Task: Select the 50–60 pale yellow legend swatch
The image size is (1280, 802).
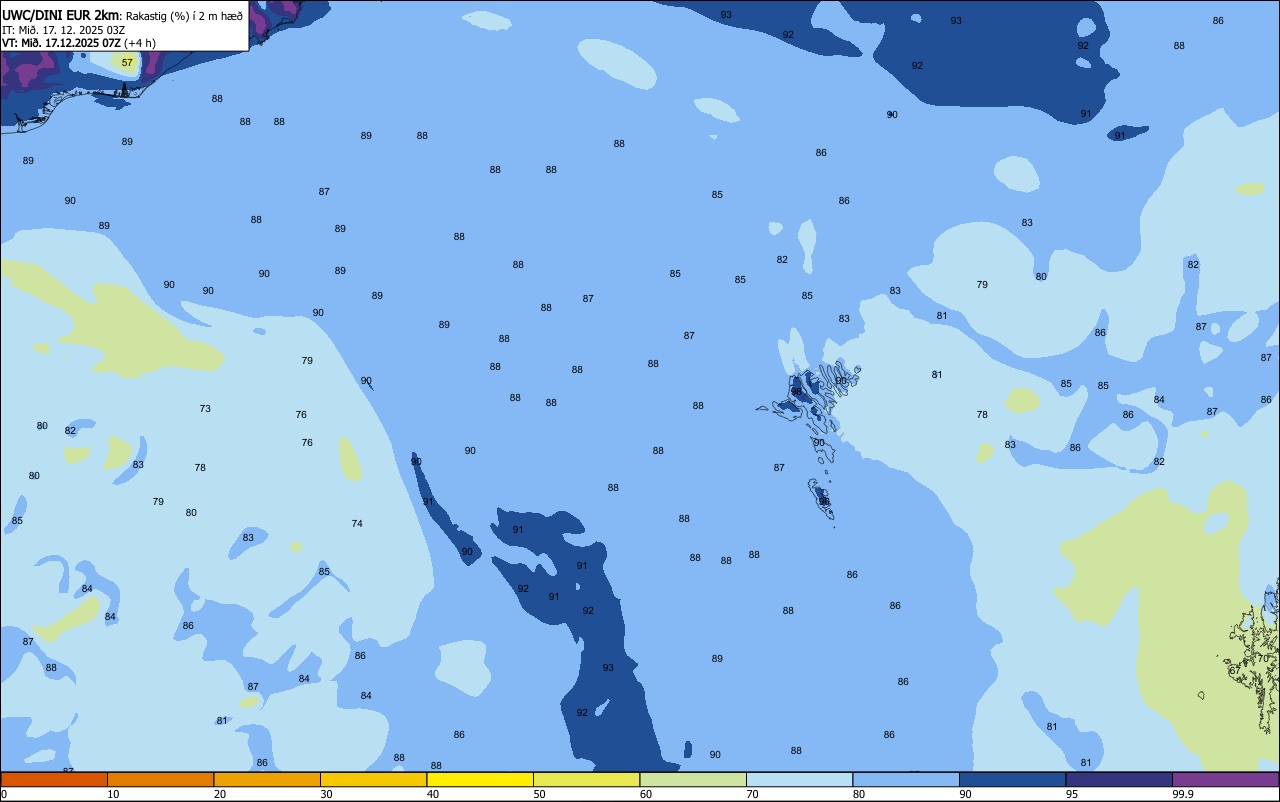Action: click(x=586, y=779)
